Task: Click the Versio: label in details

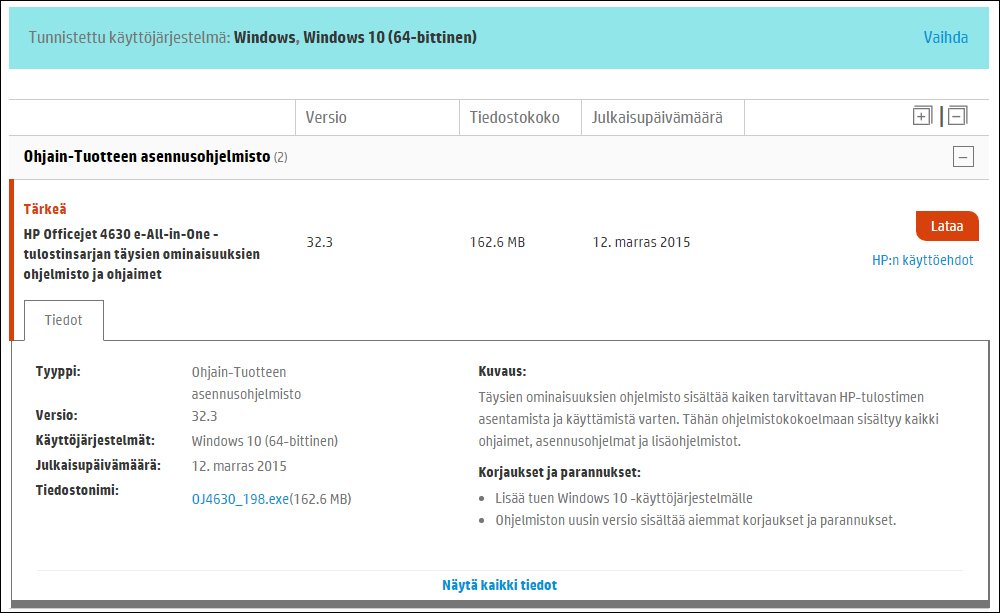Action: point(57,416)
